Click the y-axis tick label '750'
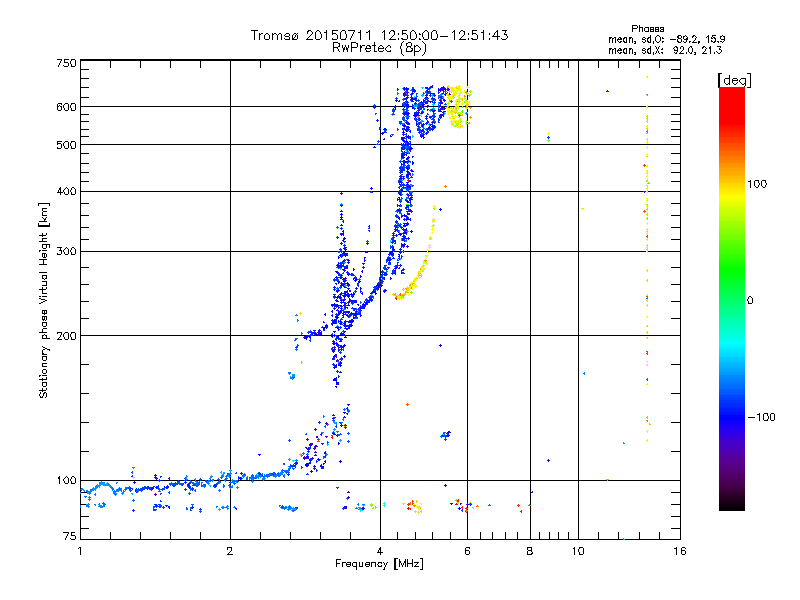 66,63
